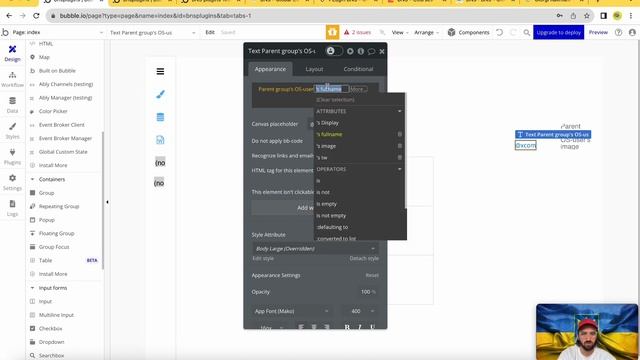This screenshot has width=640, height=360.
Task: Open the App Font (Mako) dropdown
Action: pyautogui.click(x=292, y=311)
